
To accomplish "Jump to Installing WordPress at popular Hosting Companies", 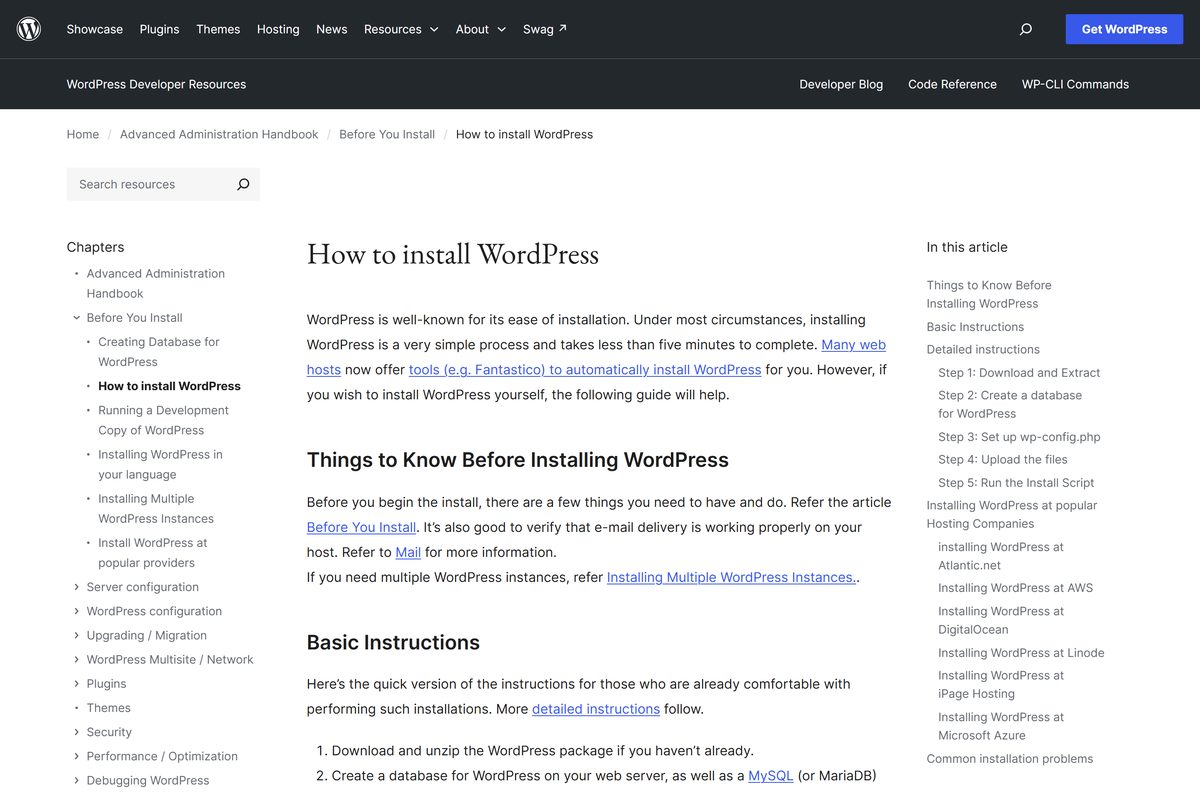I will click(x=1012, y=514).
